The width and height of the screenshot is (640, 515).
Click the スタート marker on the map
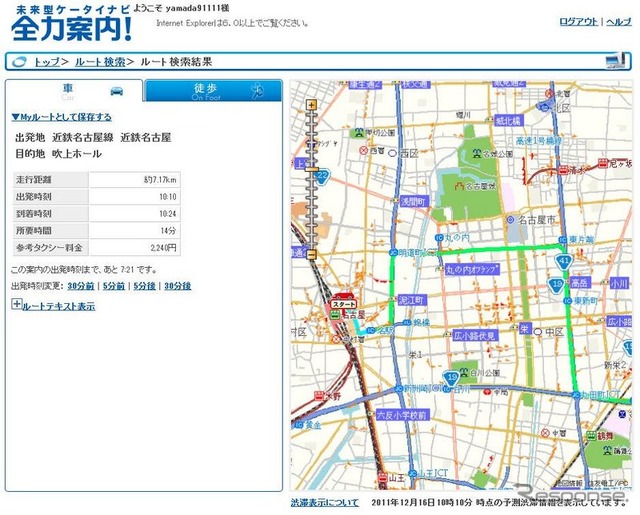pyautogui.click(x=344, y=302)
